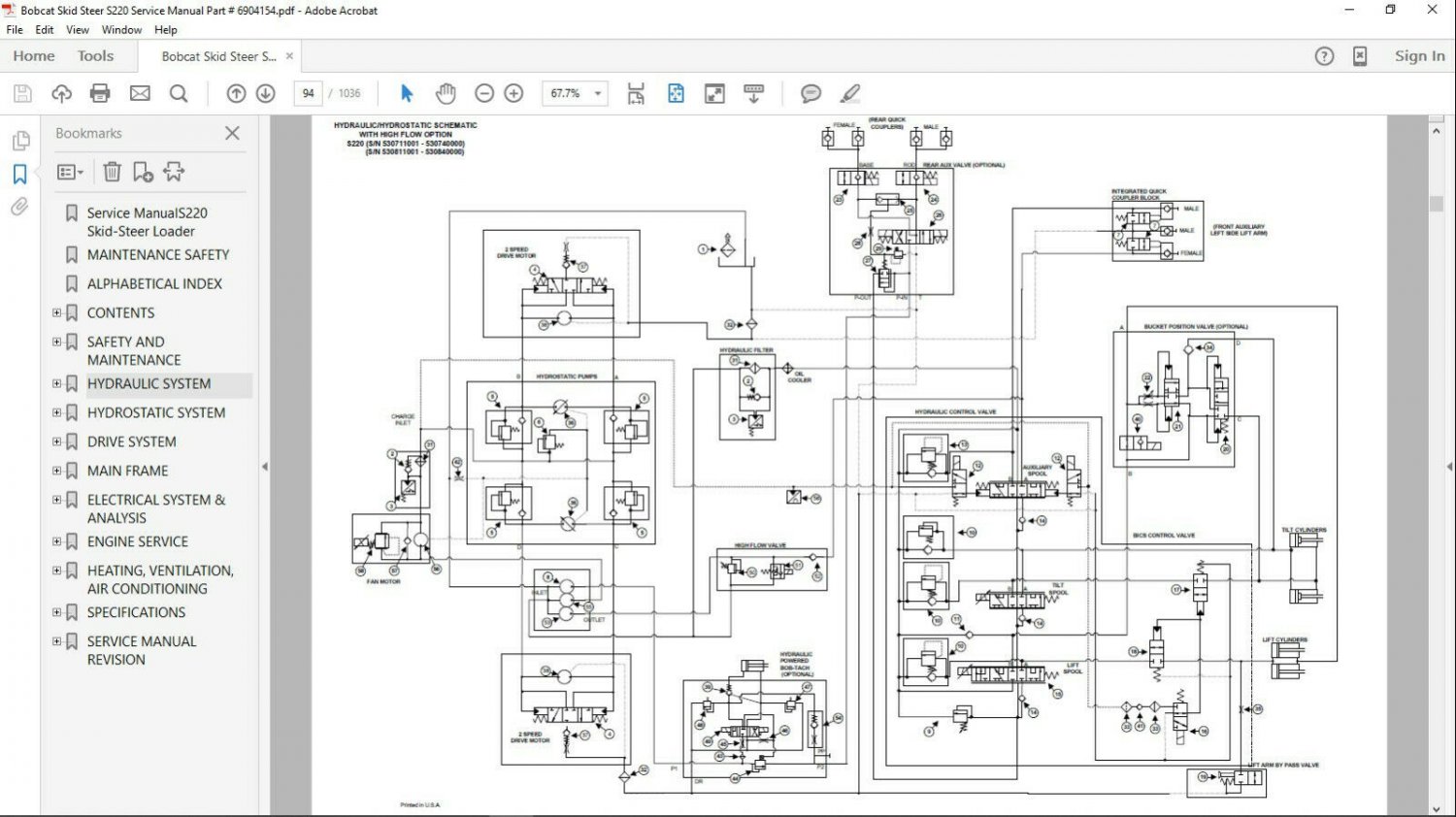
Task: Open HEATING, VENTILATION, AIR CONDITIONING bookmark
Action: click(x=160, y=579)
